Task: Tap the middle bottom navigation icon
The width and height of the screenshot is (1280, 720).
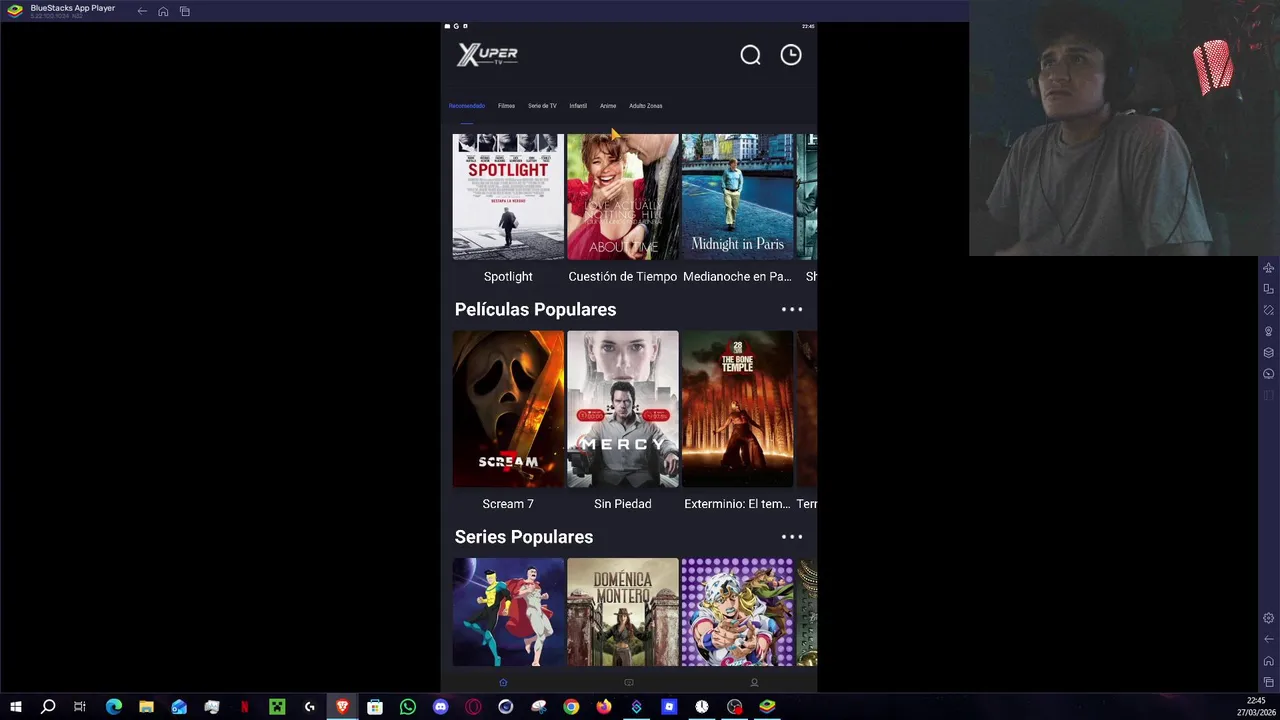Action: 629,683
